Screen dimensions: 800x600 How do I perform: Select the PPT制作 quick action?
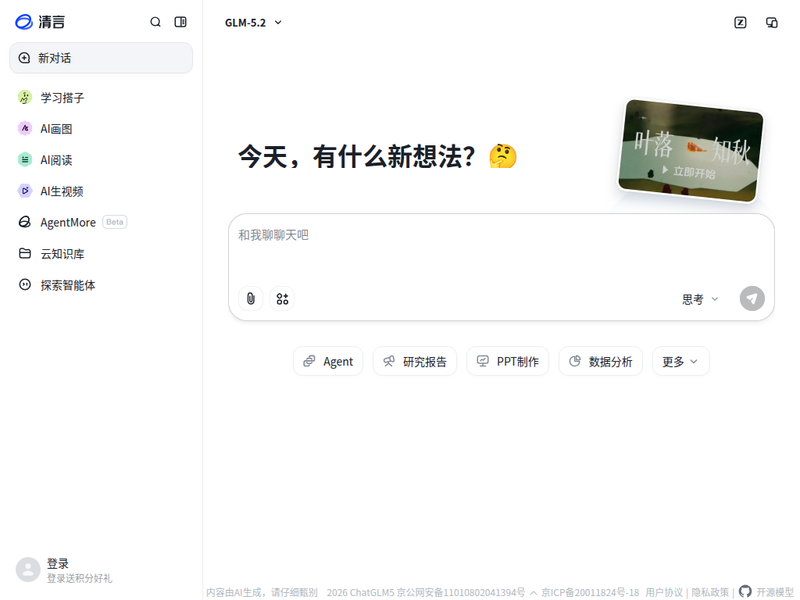(x=508, y=361)
